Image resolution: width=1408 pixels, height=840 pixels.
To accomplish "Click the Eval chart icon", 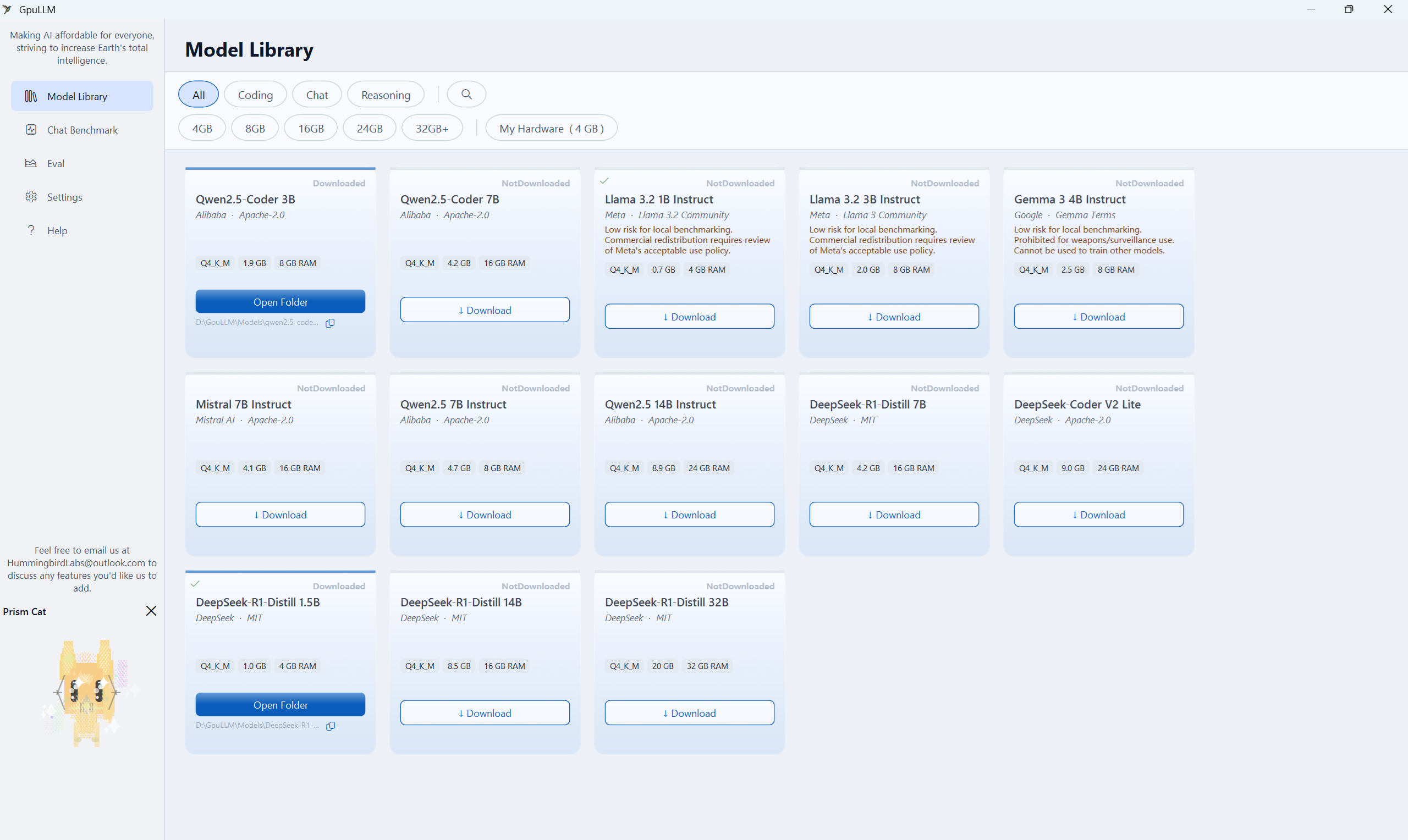I will point(31,163).
